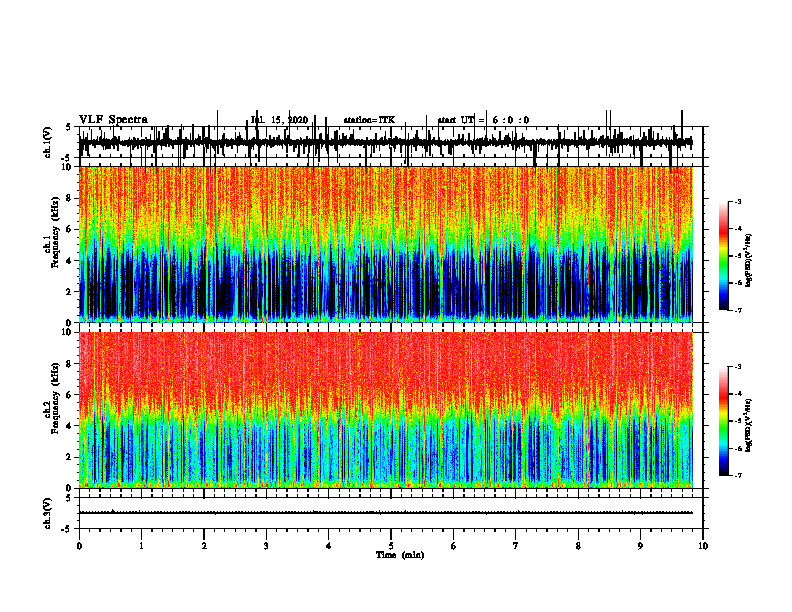The image size is (792, 612).
Task: Click the '2' kHz tick on ch.2 frequency axis
Action: tap(70, 457)
